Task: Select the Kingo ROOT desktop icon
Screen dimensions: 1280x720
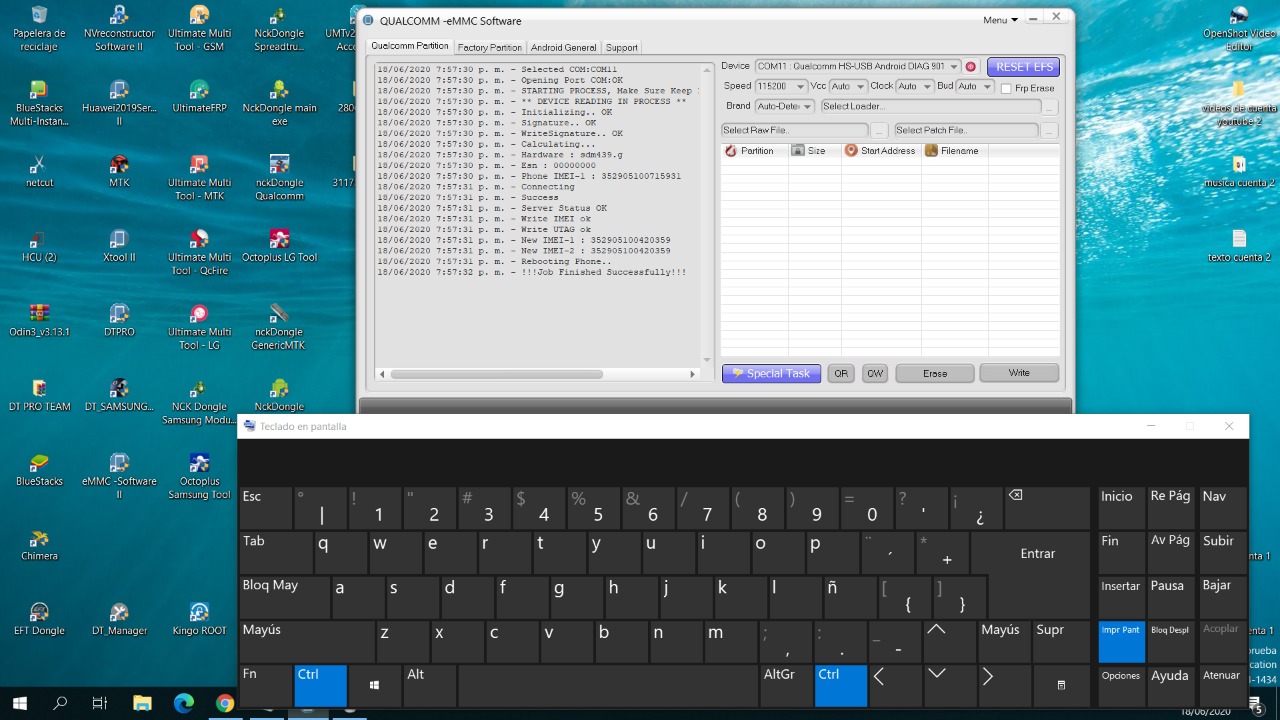Action: [199, 619]
